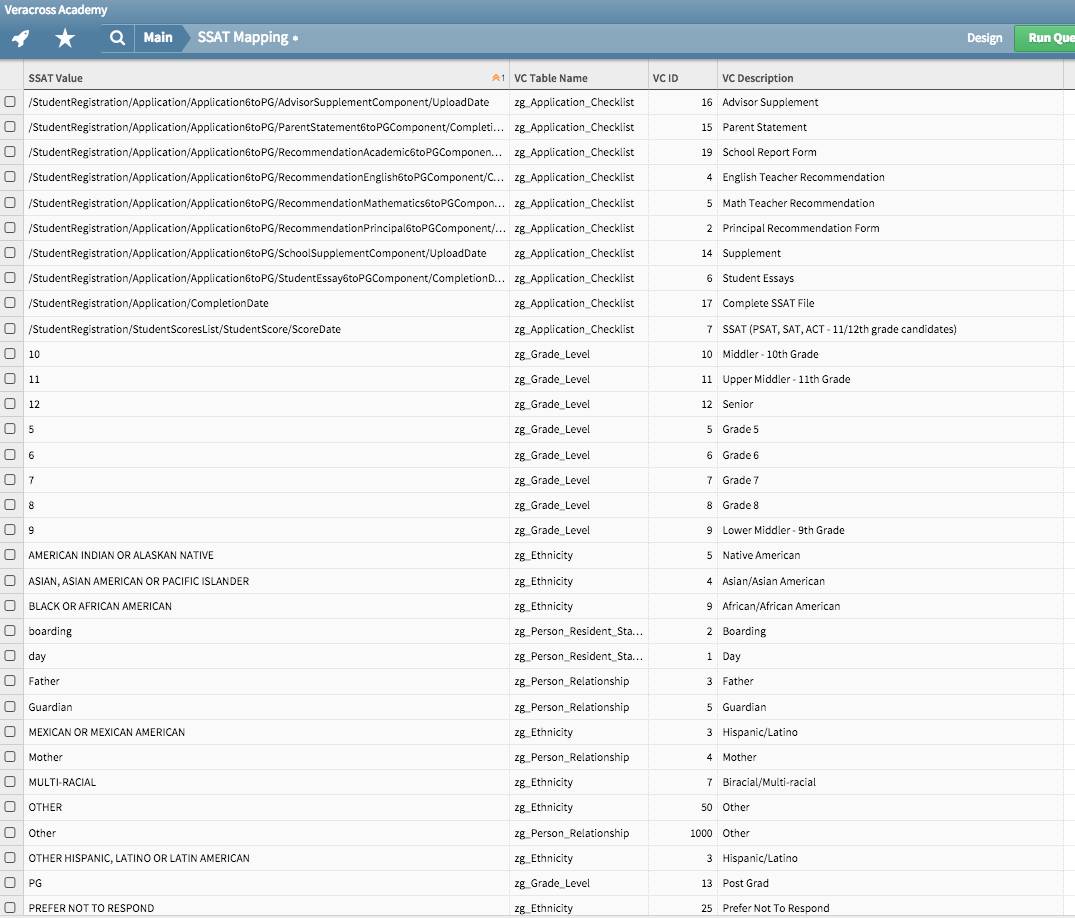Click the sort arrow in SSAT Value header
Image resolution: width=1075 pixels, height=918 pixels.
click(x=497, y=78)
